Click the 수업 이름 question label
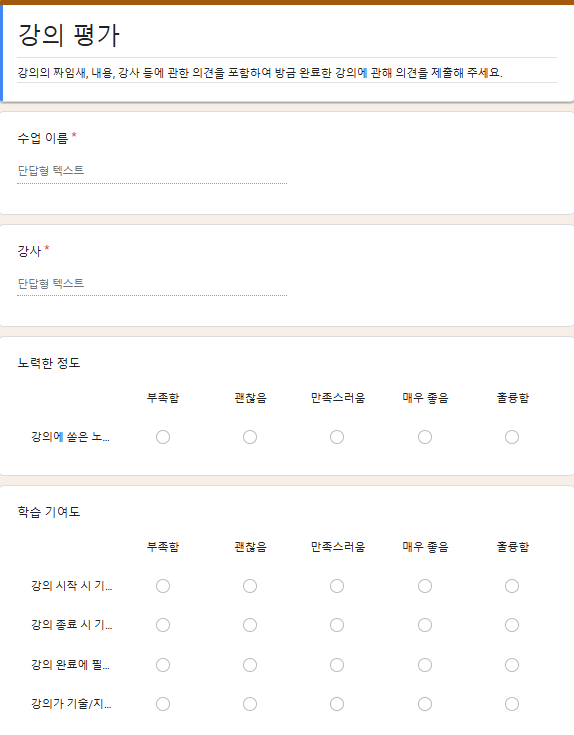 point(43,138)
